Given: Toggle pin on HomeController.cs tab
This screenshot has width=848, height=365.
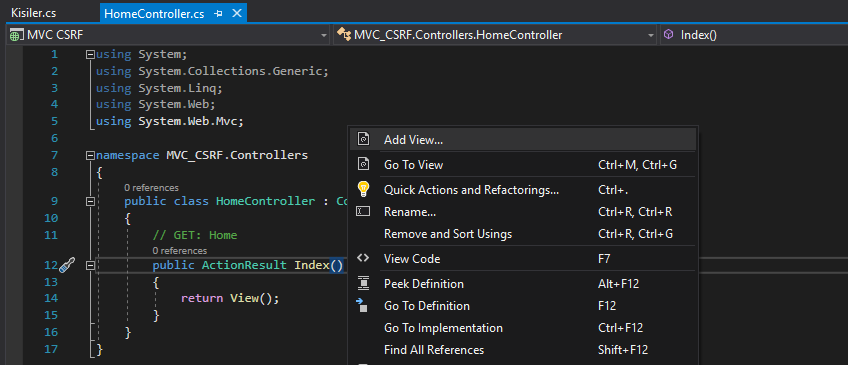Looking at the screenshot, I should point(218,14).
